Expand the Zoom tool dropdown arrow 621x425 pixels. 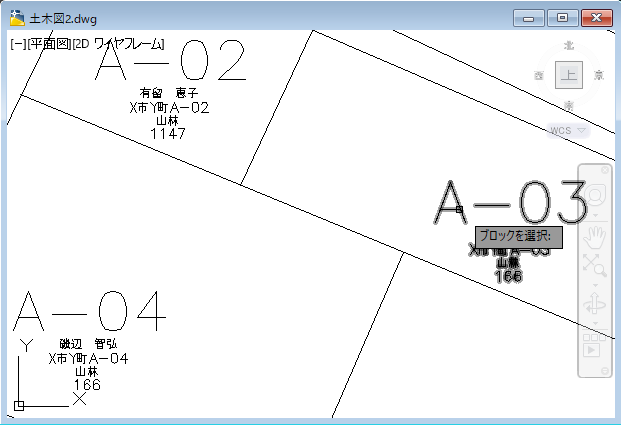tap(595, 285)
